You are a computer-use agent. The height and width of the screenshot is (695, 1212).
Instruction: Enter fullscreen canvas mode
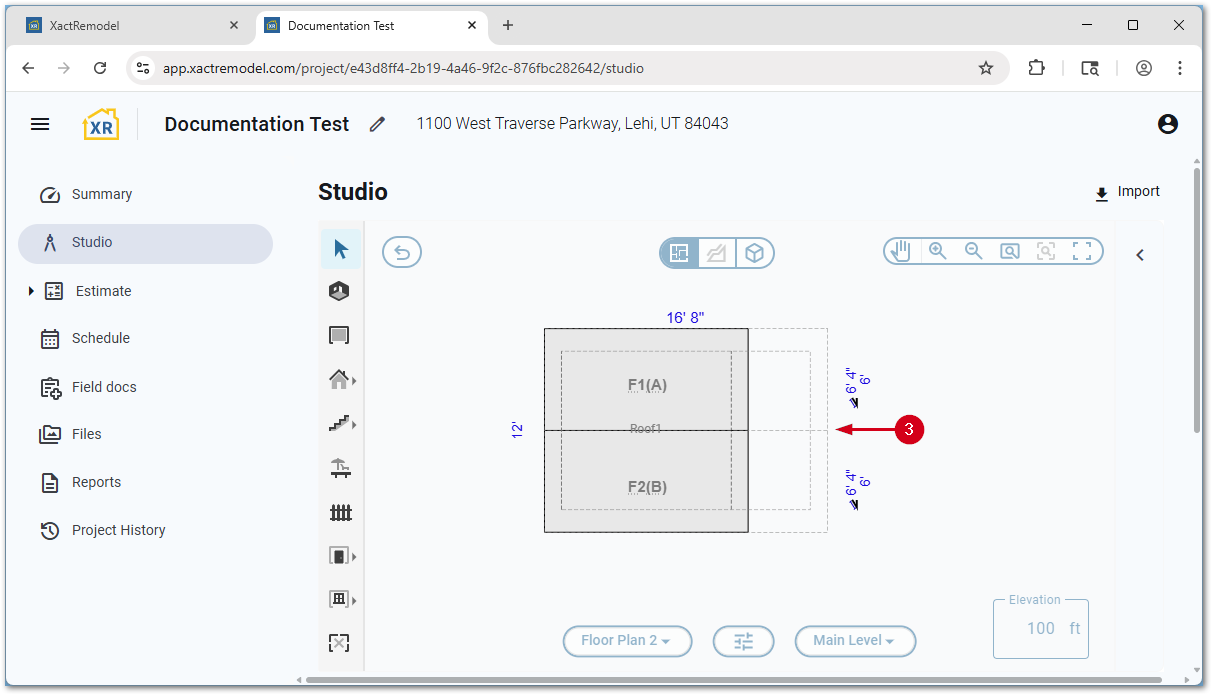[1082, 252]
